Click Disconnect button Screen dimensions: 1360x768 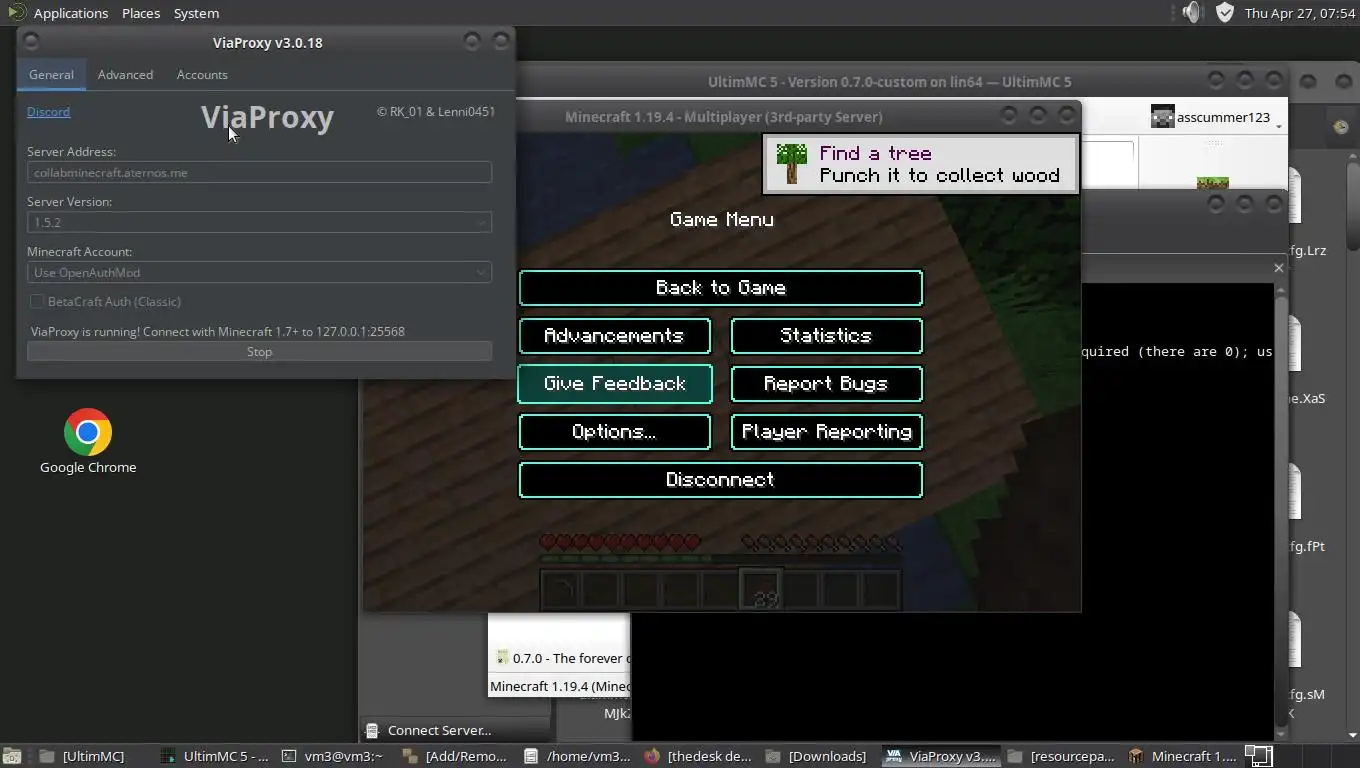[x=720, y=479]
